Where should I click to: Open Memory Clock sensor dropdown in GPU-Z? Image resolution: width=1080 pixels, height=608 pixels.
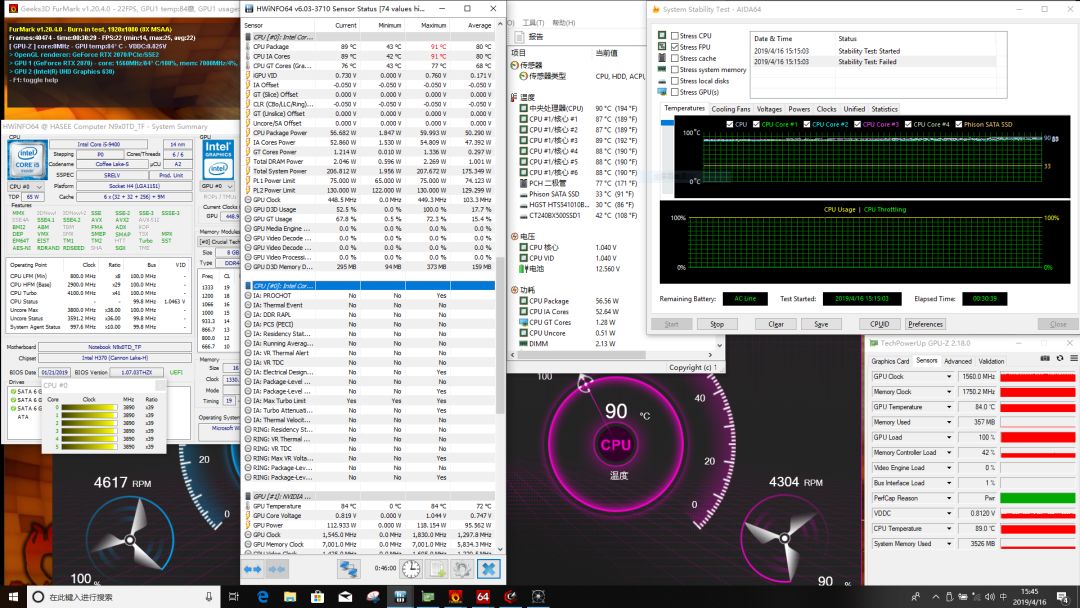click(948, 392)
